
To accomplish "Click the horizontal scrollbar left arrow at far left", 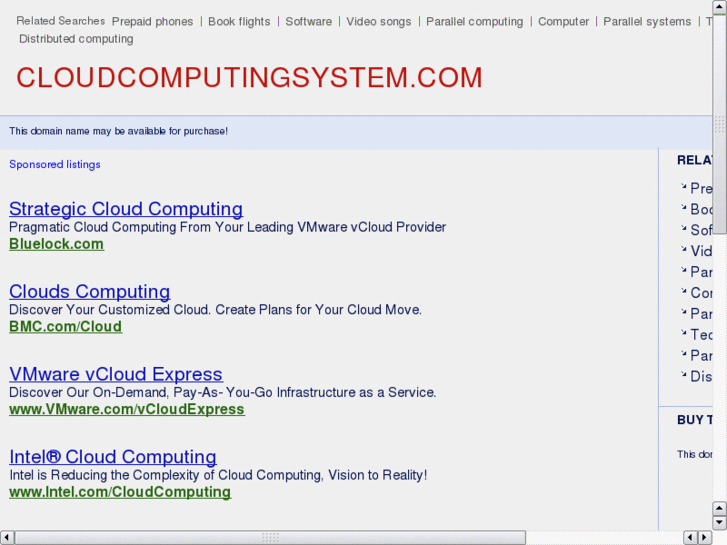I will pyautogui.click(x=6, y=538).
